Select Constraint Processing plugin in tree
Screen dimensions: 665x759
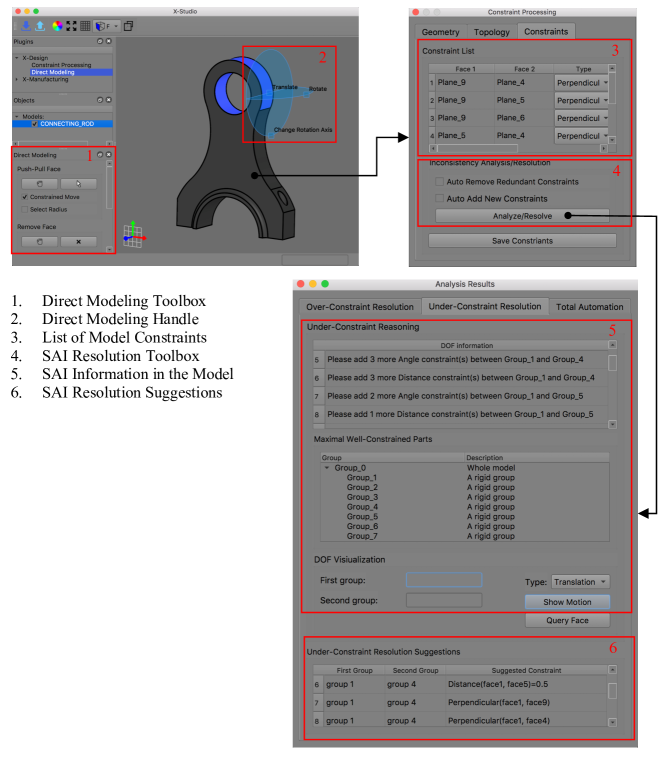click(x=61, y=65)
